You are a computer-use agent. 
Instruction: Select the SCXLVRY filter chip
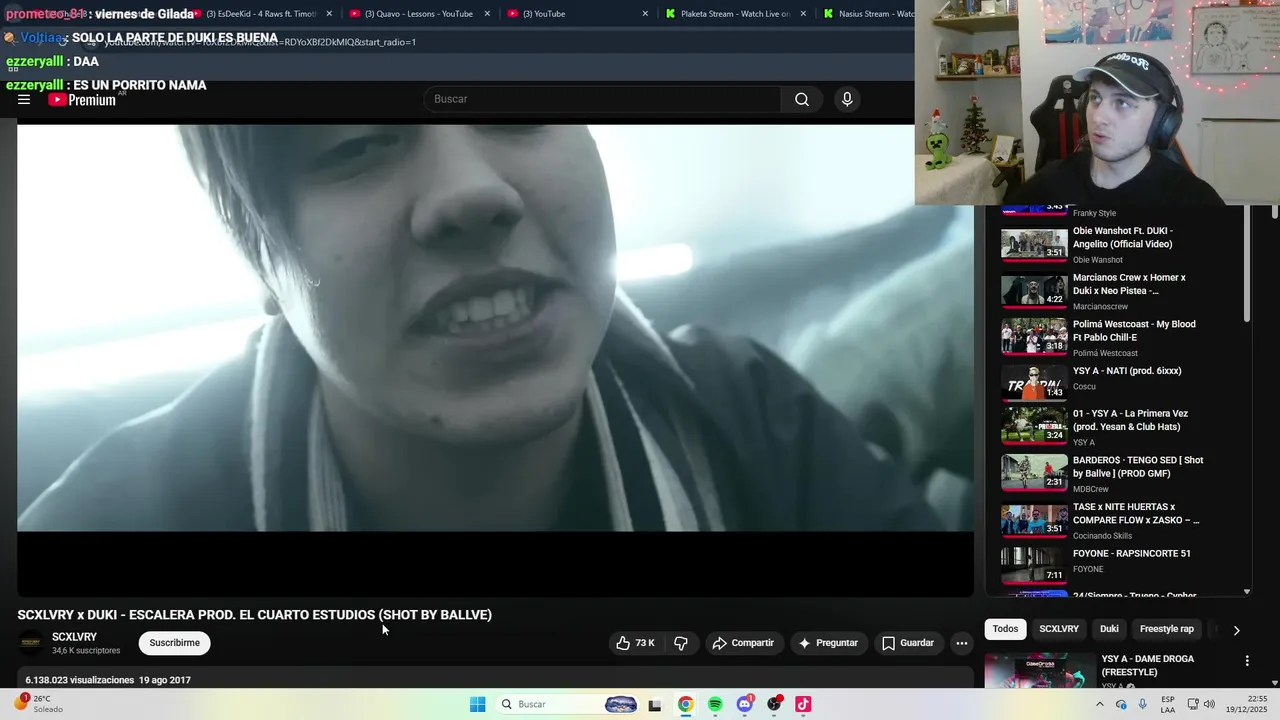[1059, 629]
